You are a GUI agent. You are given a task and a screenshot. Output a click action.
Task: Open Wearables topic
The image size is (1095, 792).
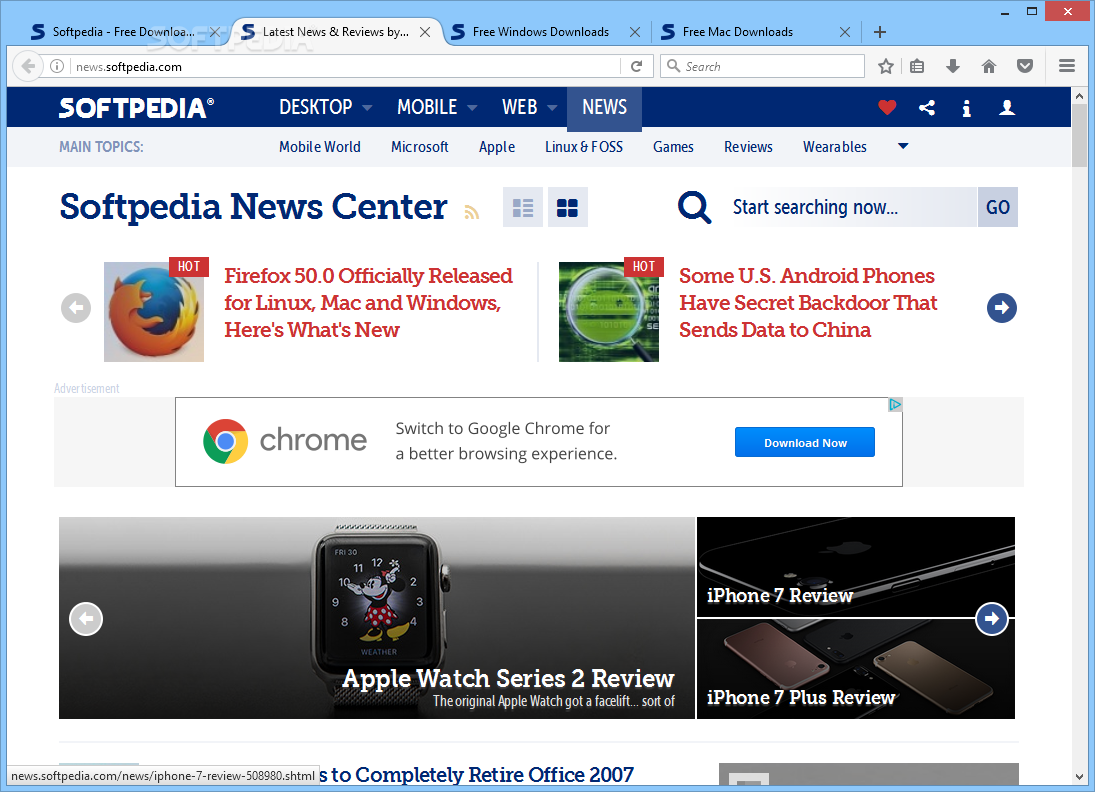point(835,147)
